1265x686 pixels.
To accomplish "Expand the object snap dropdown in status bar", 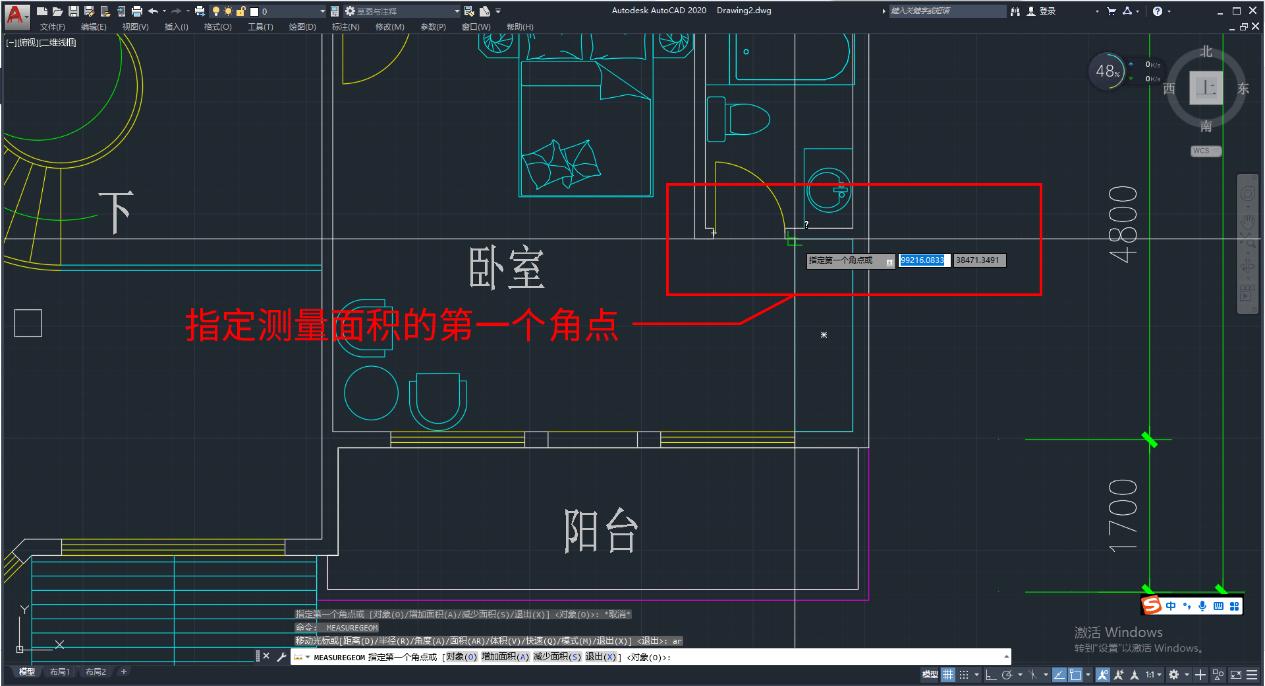I will 1089,673.
